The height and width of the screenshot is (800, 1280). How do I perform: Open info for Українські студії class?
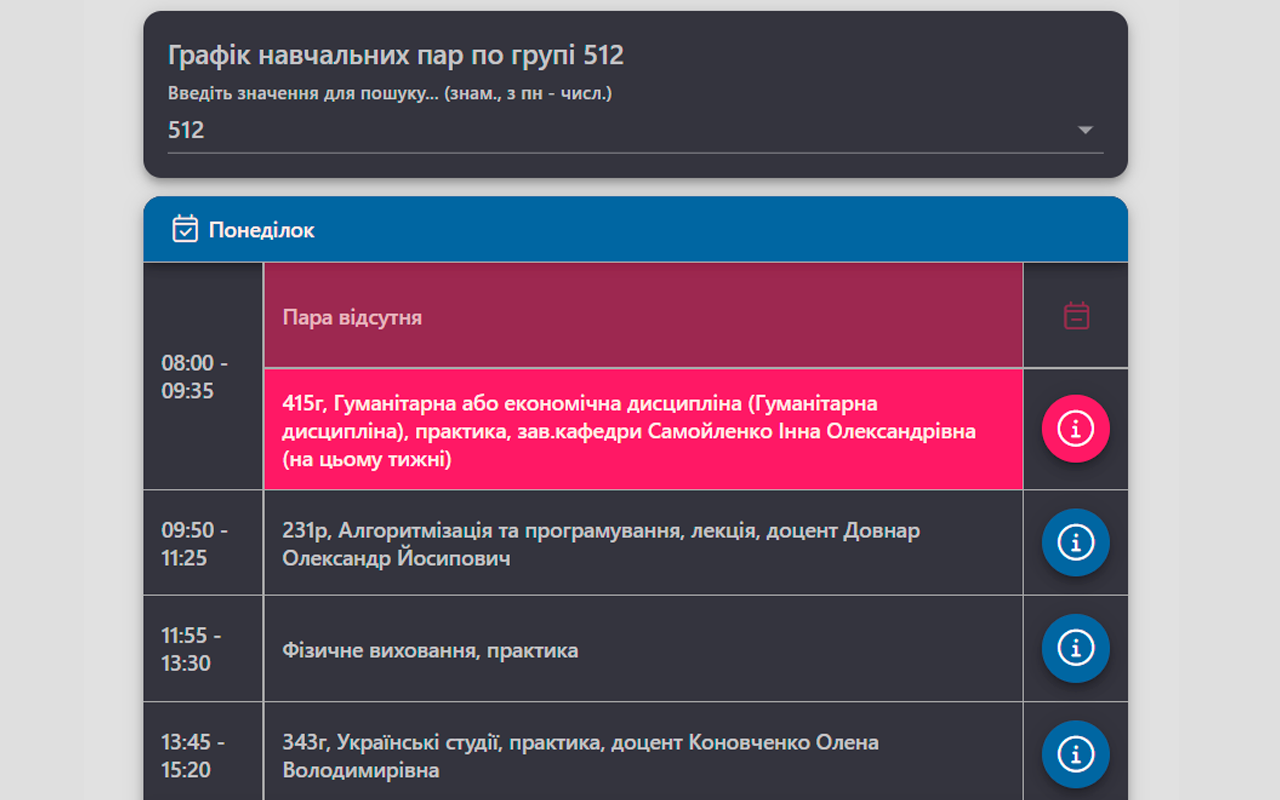pos(1076,754)
